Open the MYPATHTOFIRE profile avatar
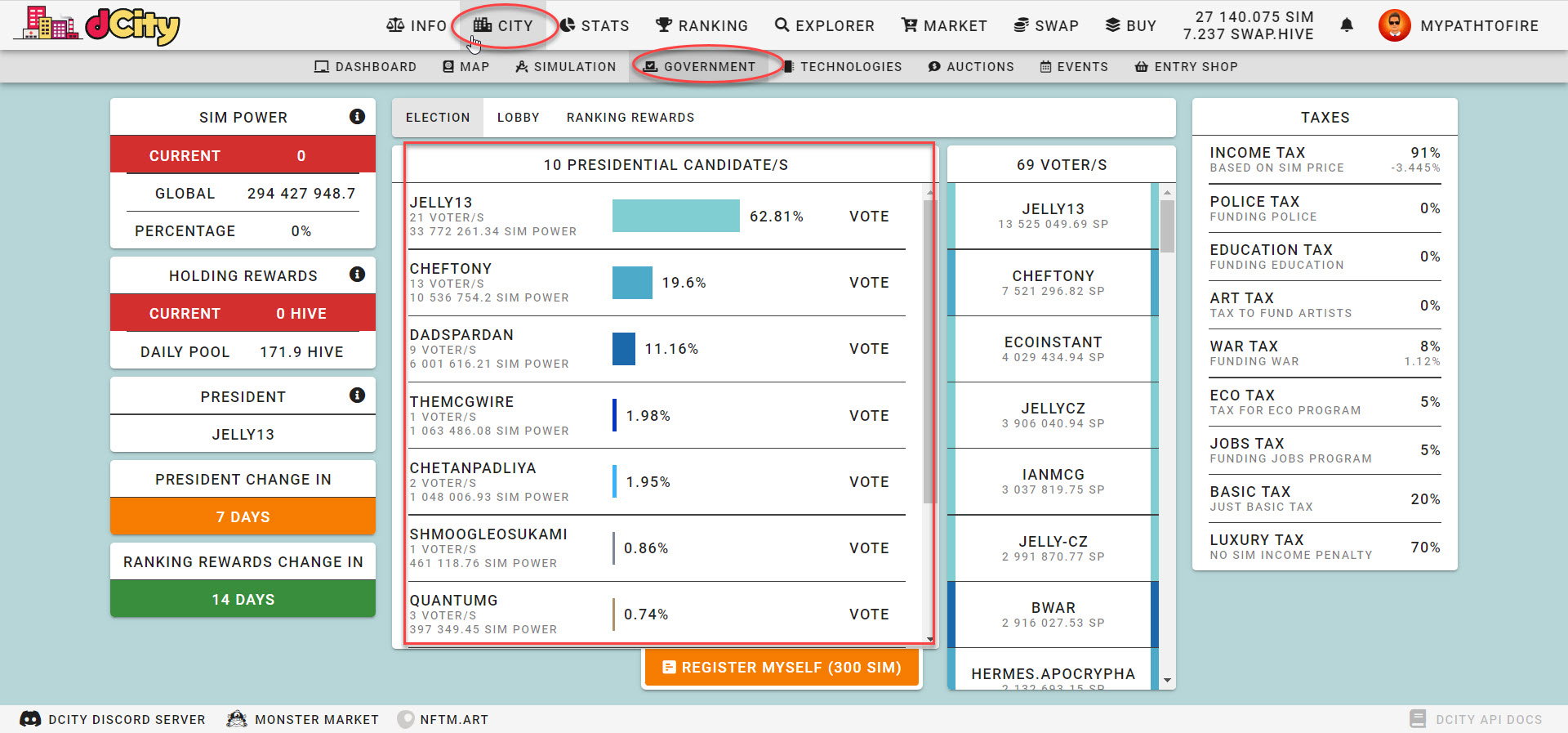The width and height of the screenshot is (1568, 733). [1394, 25]
